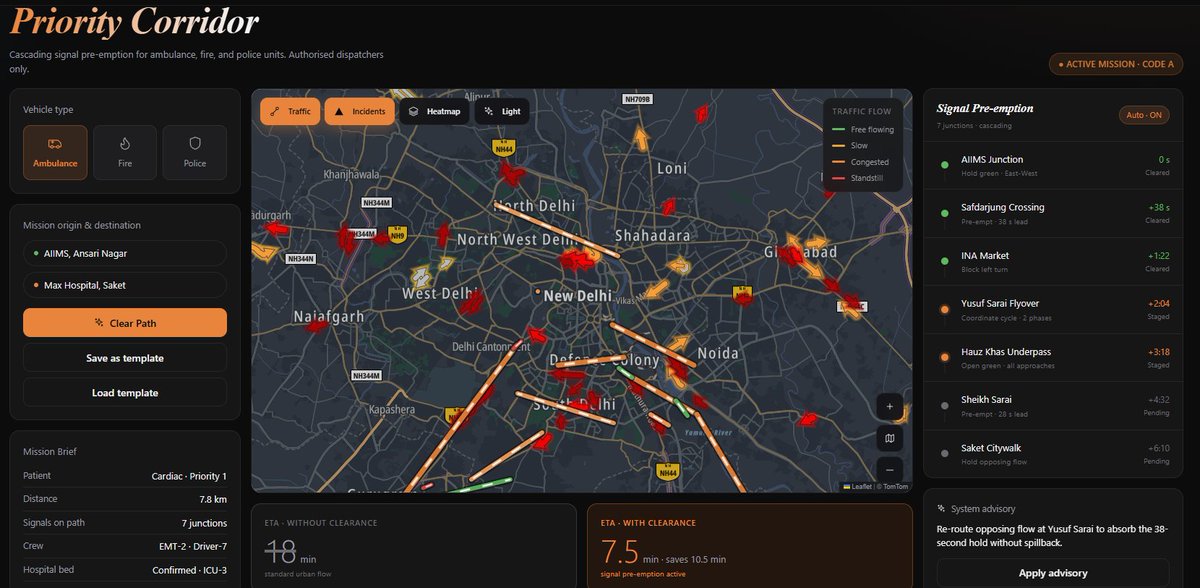Click the Slow legend entry
The height and width of the screenshot is (588, 1200).
click(850, 146)
